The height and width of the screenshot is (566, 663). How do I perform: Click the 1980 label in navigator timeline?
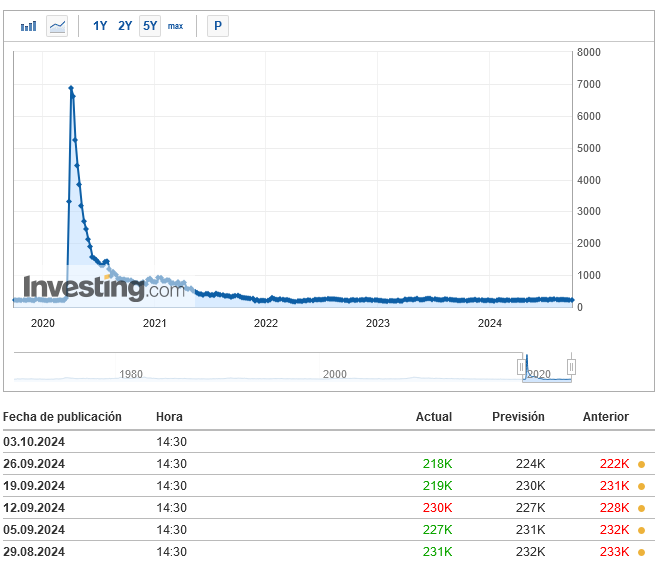coord(131,374)
